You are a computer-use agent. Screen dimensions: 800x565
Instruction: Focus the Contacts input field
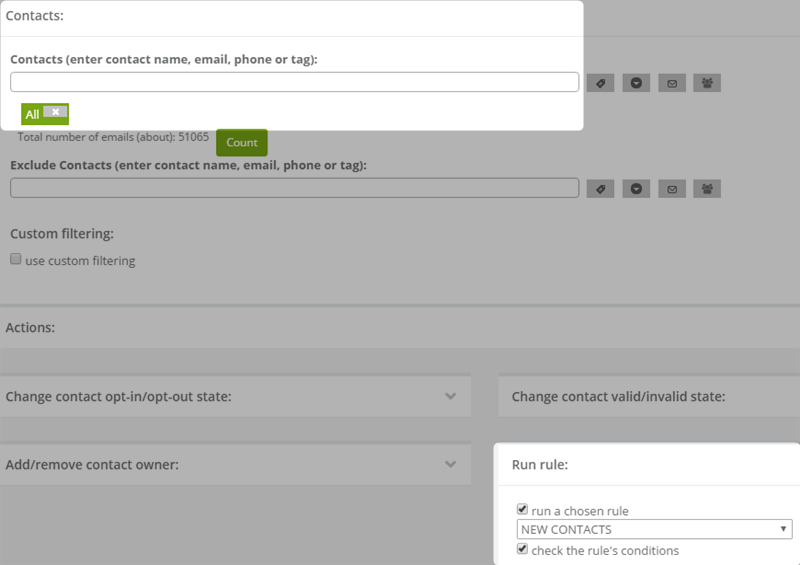tap(294, 82)
